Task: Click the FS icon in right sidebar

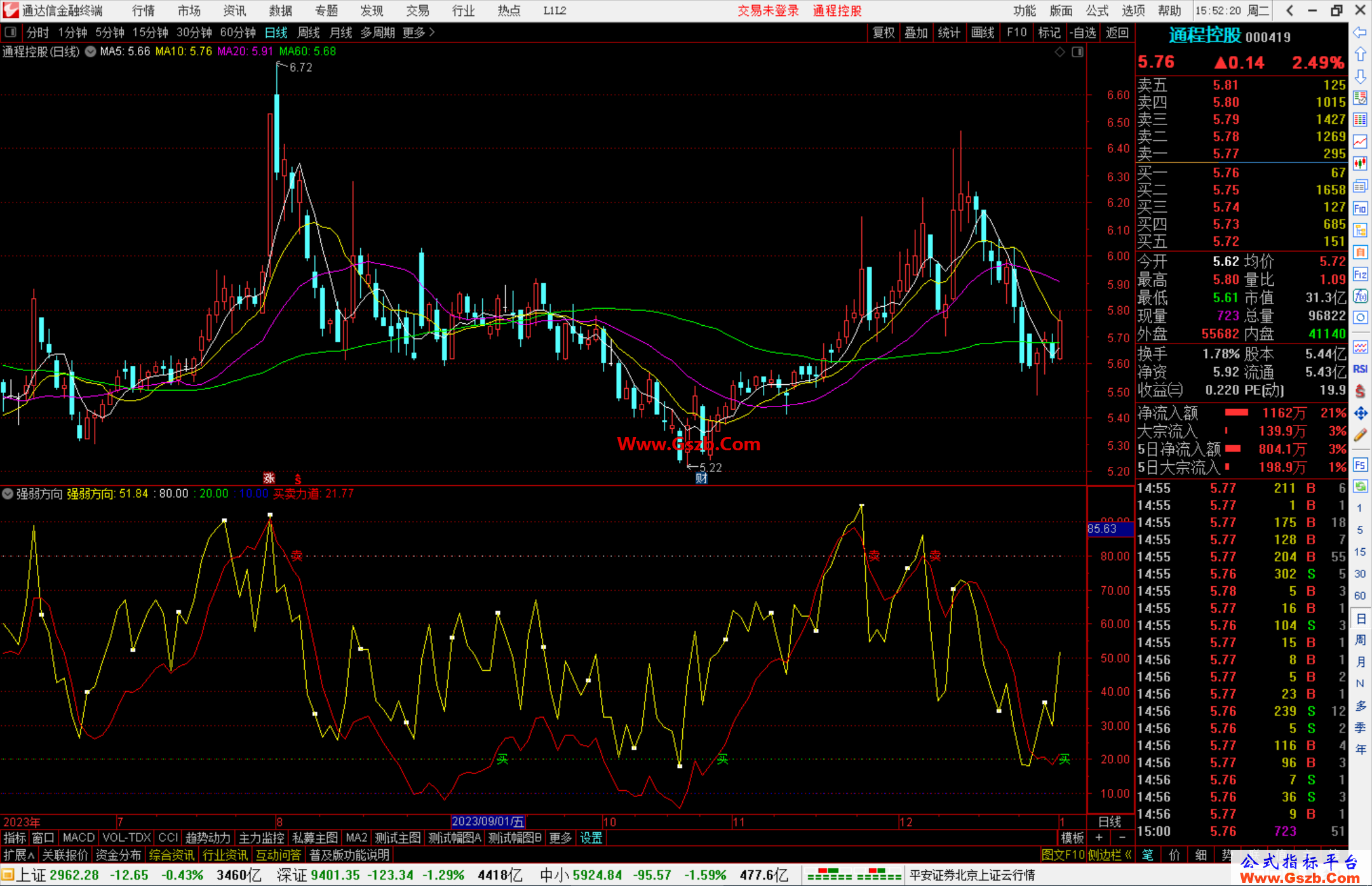Action: tap(1360, 465)
